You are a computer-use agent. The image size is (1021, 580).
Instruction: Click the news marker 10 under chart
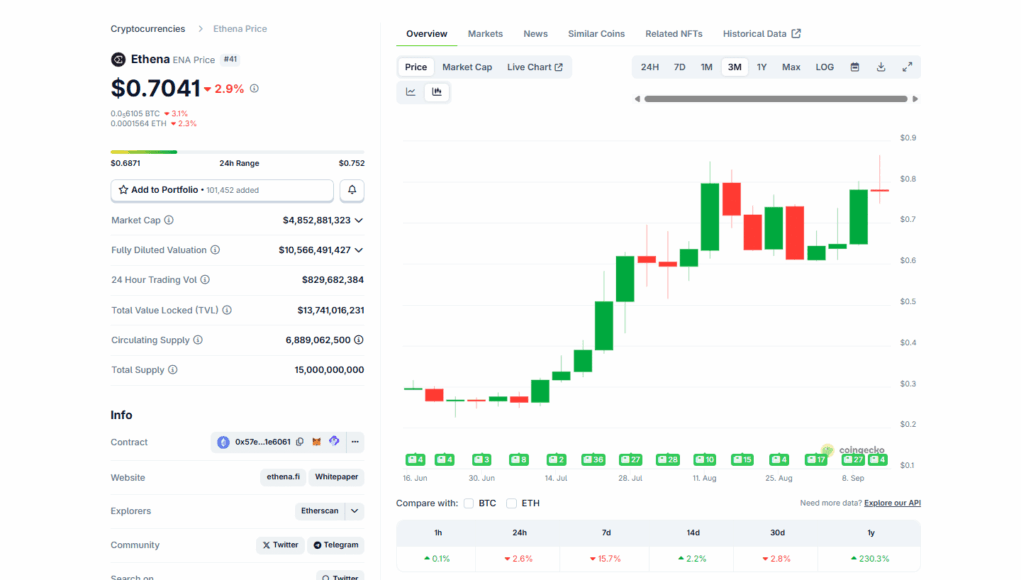705,460
